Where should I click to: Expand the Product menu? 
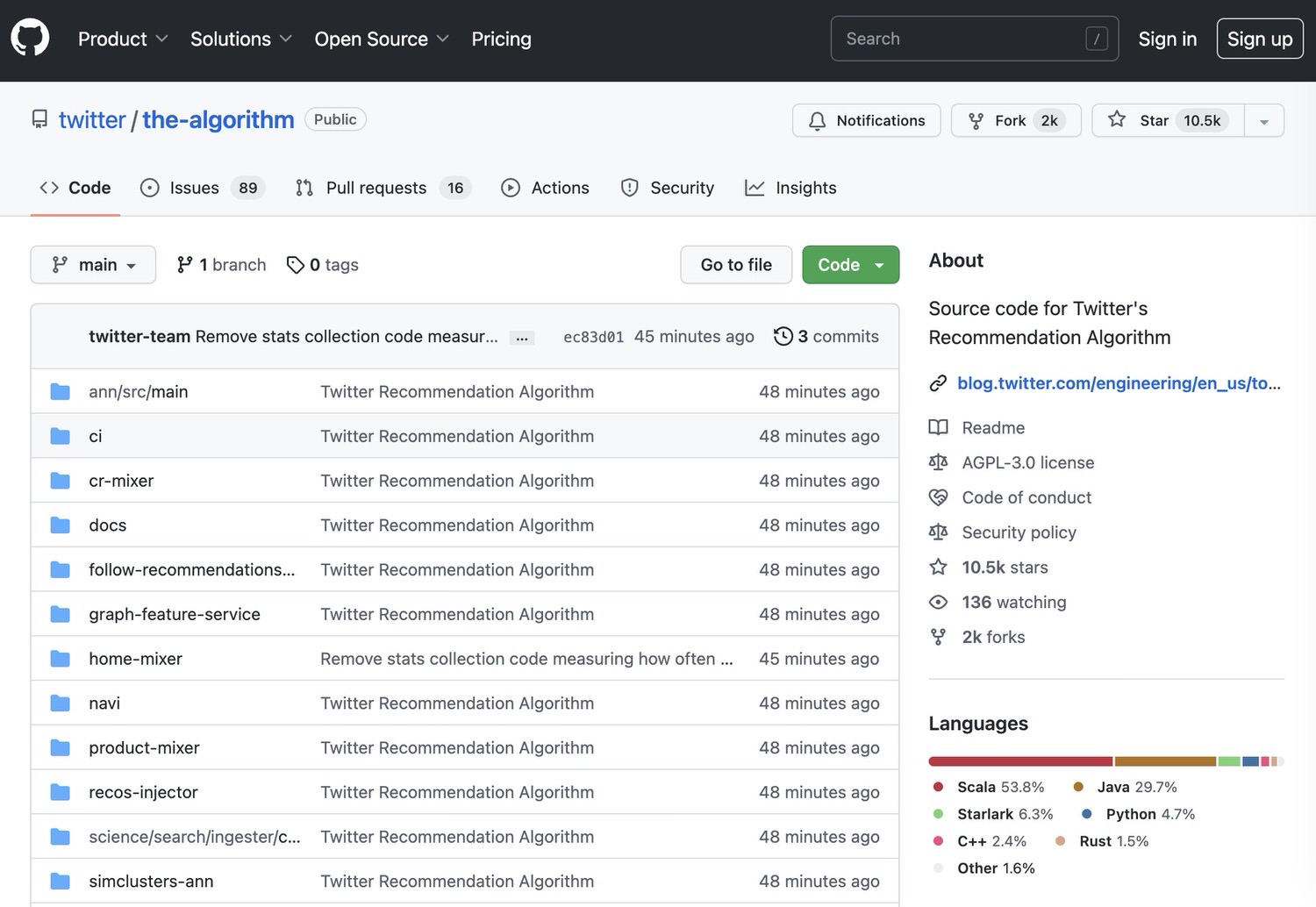tap(123, 39)
